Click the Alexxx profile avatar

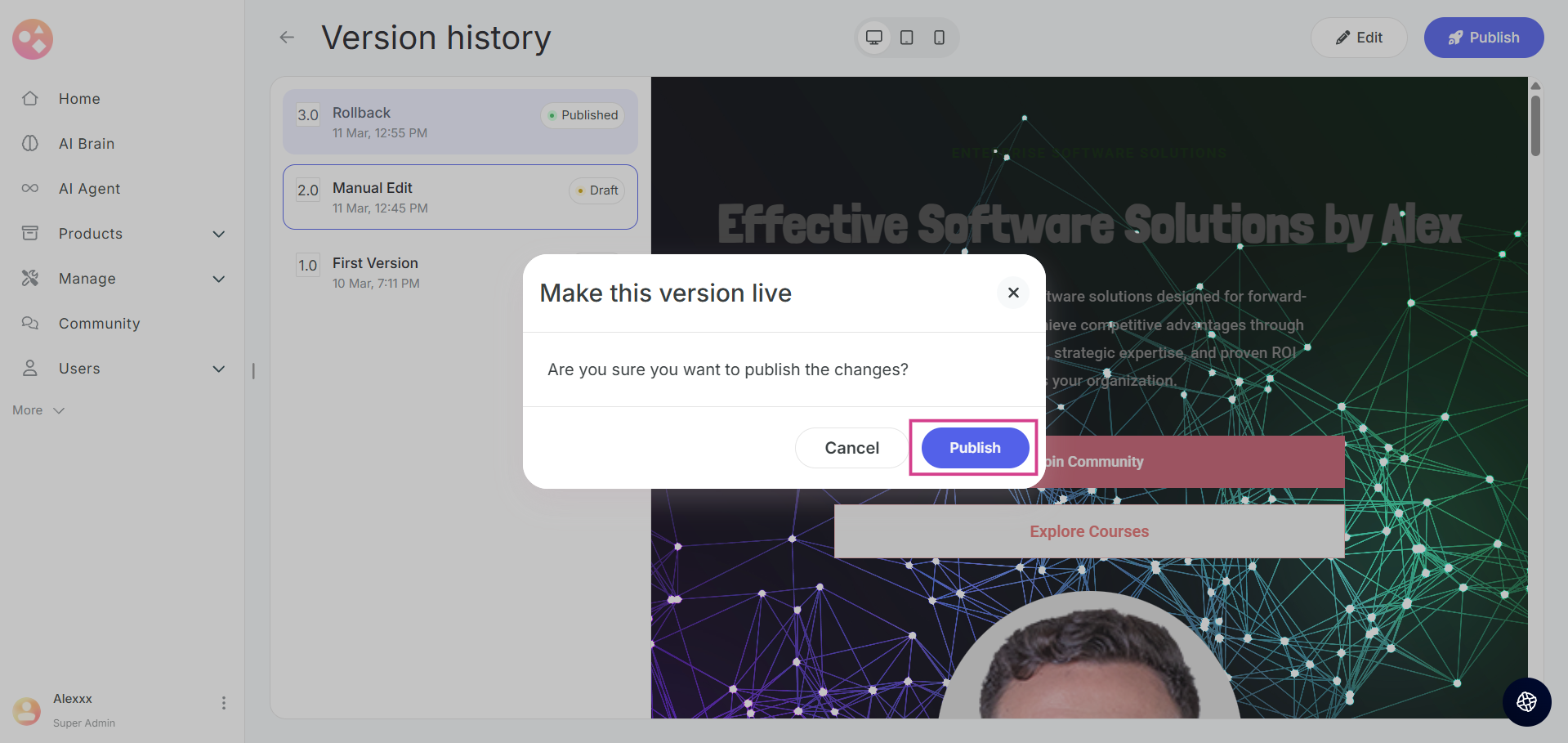pos(27,710)
